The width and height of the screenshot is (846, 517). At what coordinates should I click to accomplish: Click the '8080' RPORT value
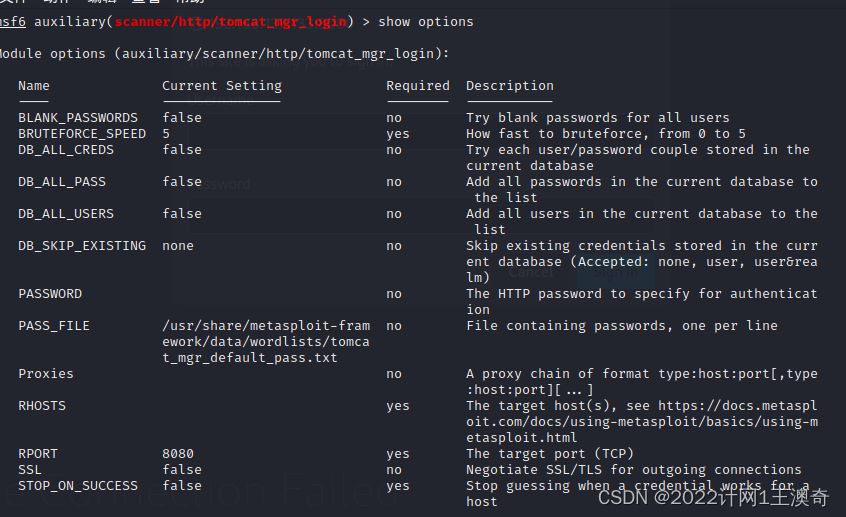pyautogui.click(x=178, y=454)
